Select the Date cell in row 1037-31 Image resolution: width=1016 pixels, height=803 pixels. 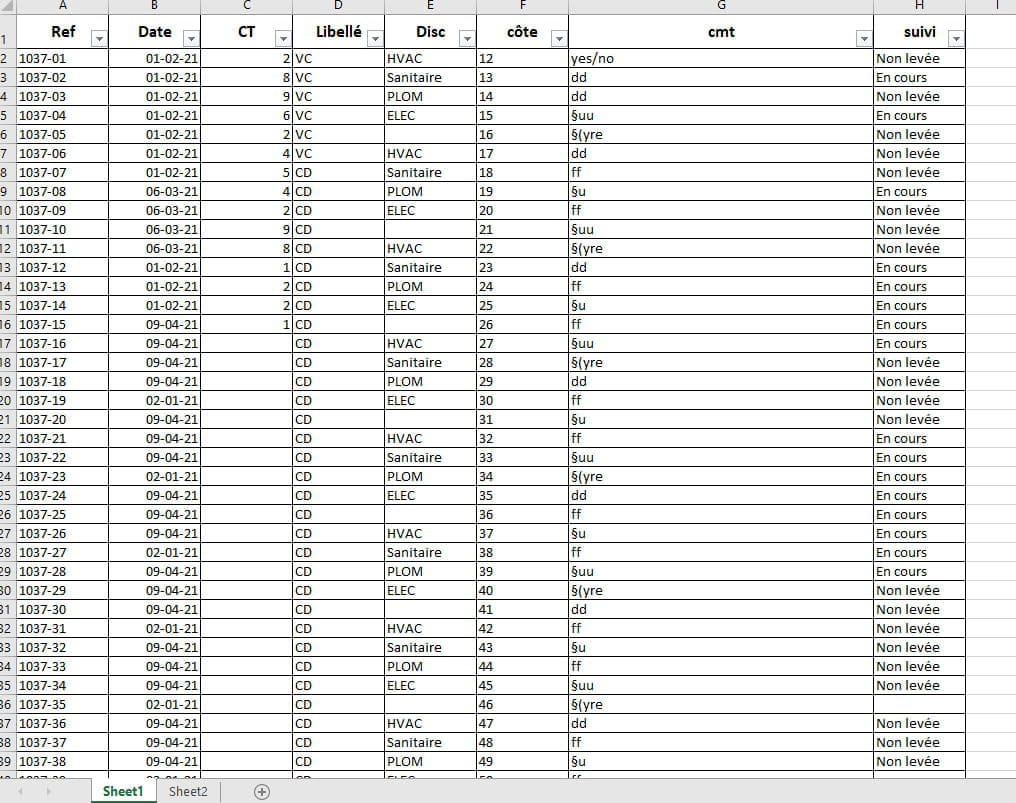[x=154, y=629]
